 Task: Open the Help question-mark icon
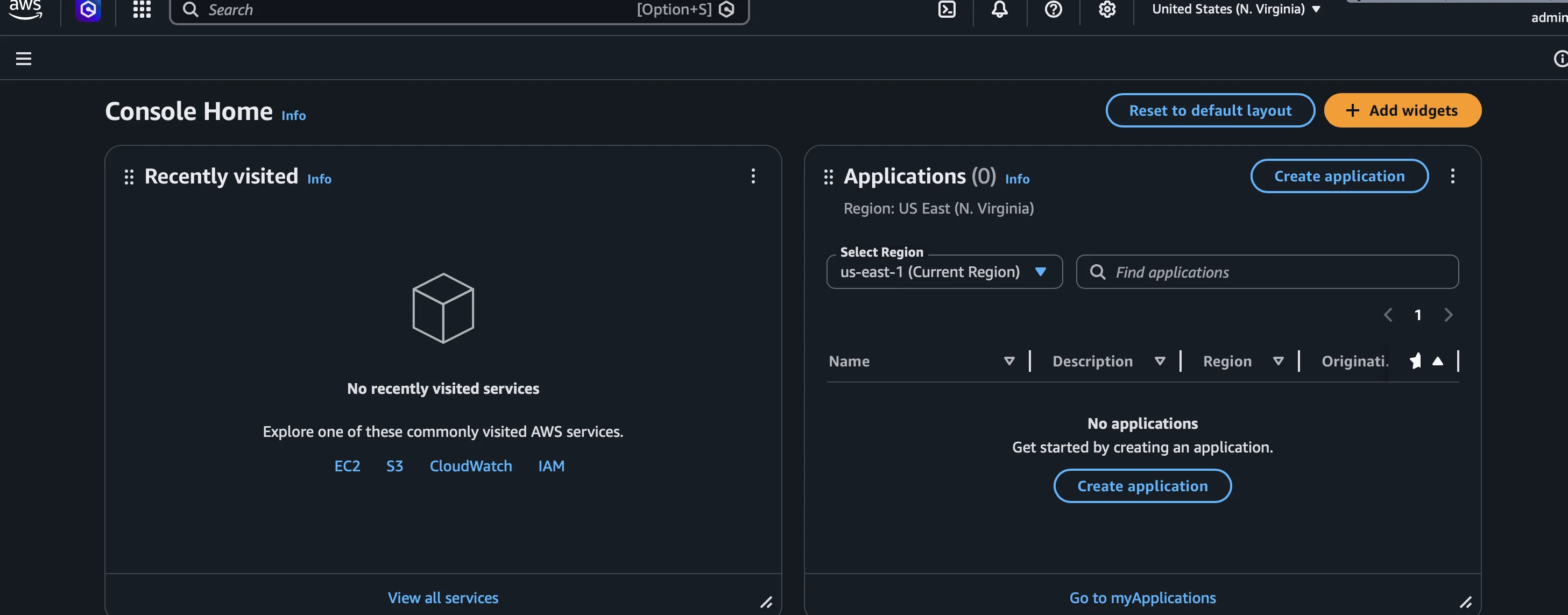[1053, 10]
